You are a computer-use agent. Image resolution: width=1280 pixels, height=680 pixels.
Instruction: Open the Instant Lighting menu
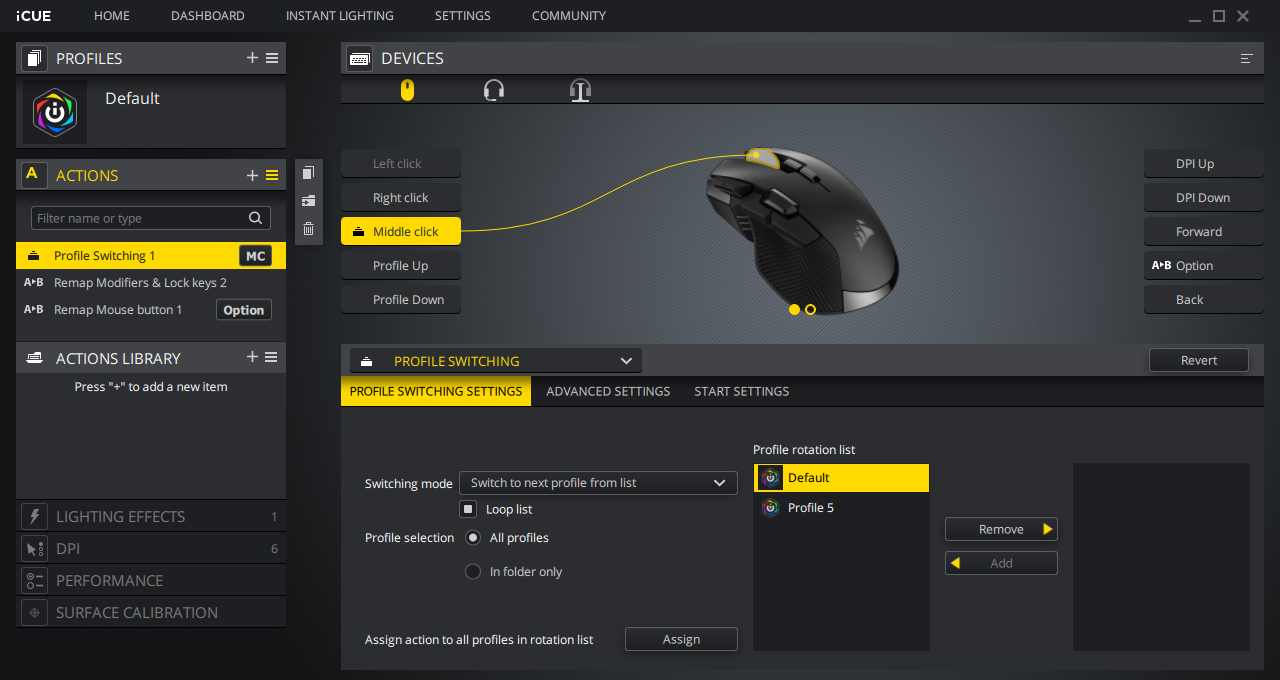click(340, 16)
